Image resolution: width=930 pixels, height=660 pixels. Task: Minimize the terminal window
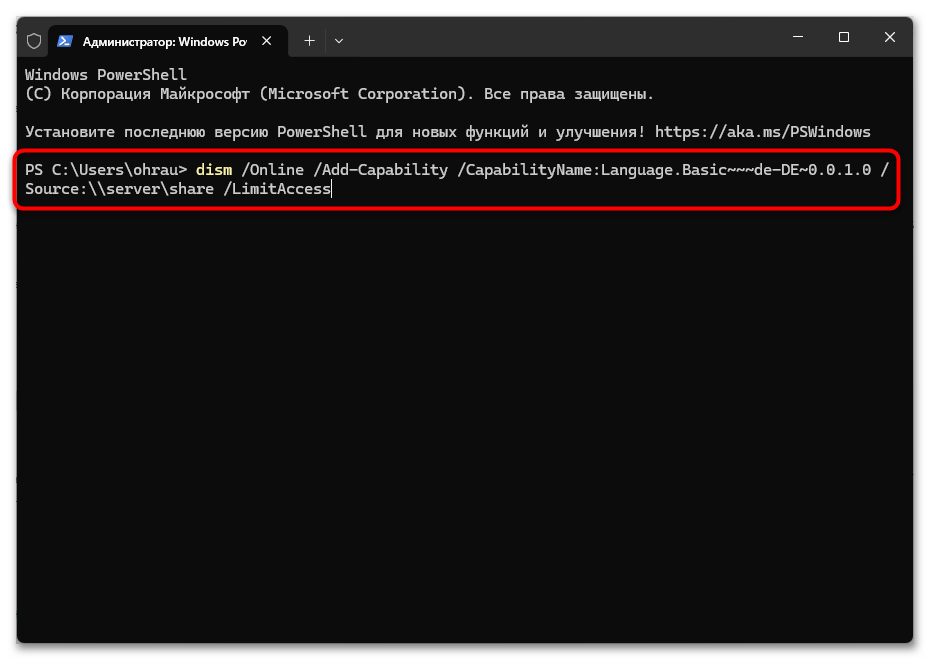[798, 37]
